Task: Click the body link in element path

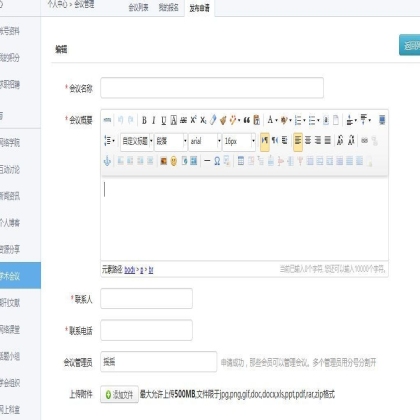Action: (x=129, y=270)
